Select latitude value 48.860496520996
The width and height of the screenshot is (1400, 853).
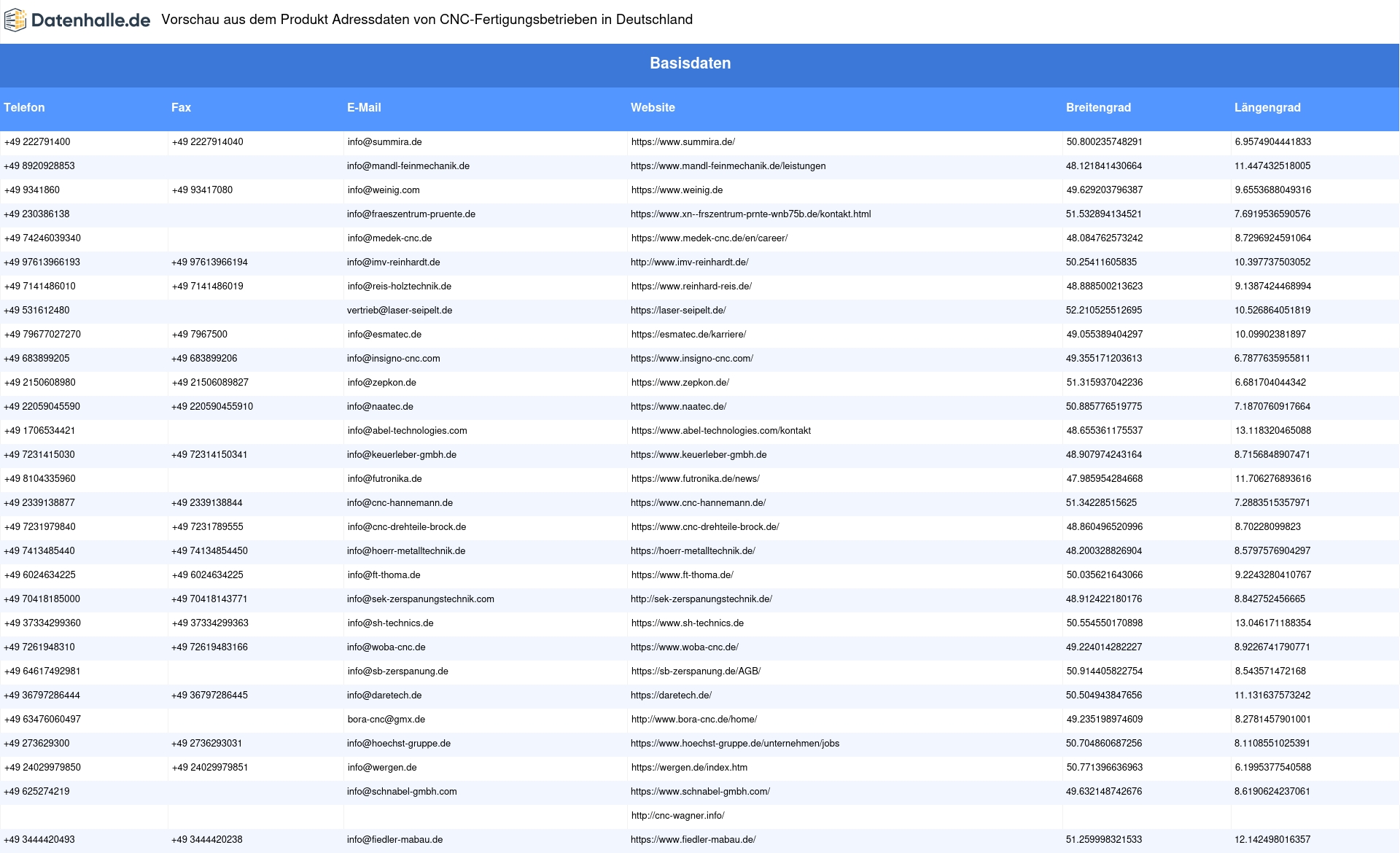pos(1105,527)
